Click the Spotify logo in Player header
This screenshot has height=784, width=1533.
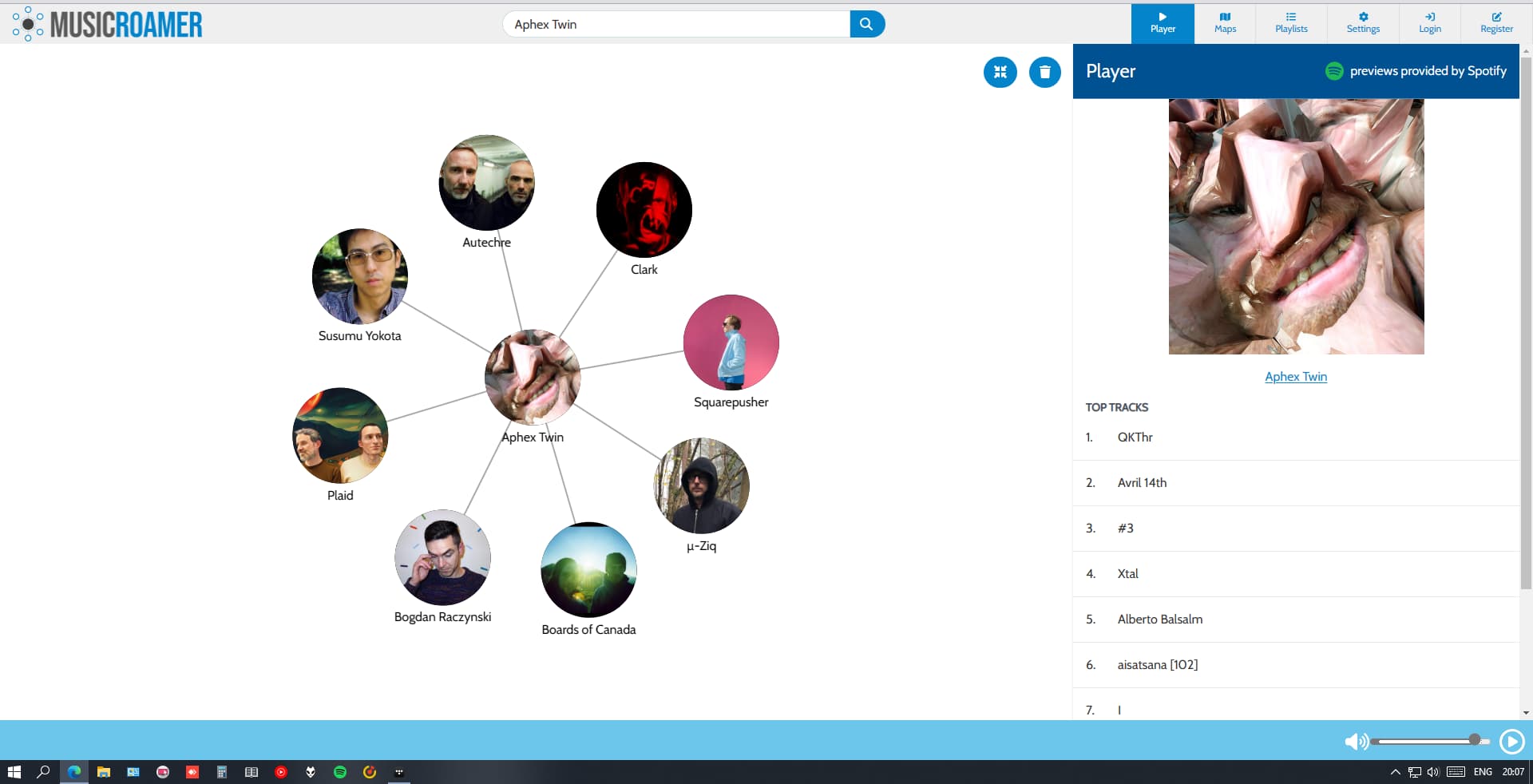coord(1334,71)
